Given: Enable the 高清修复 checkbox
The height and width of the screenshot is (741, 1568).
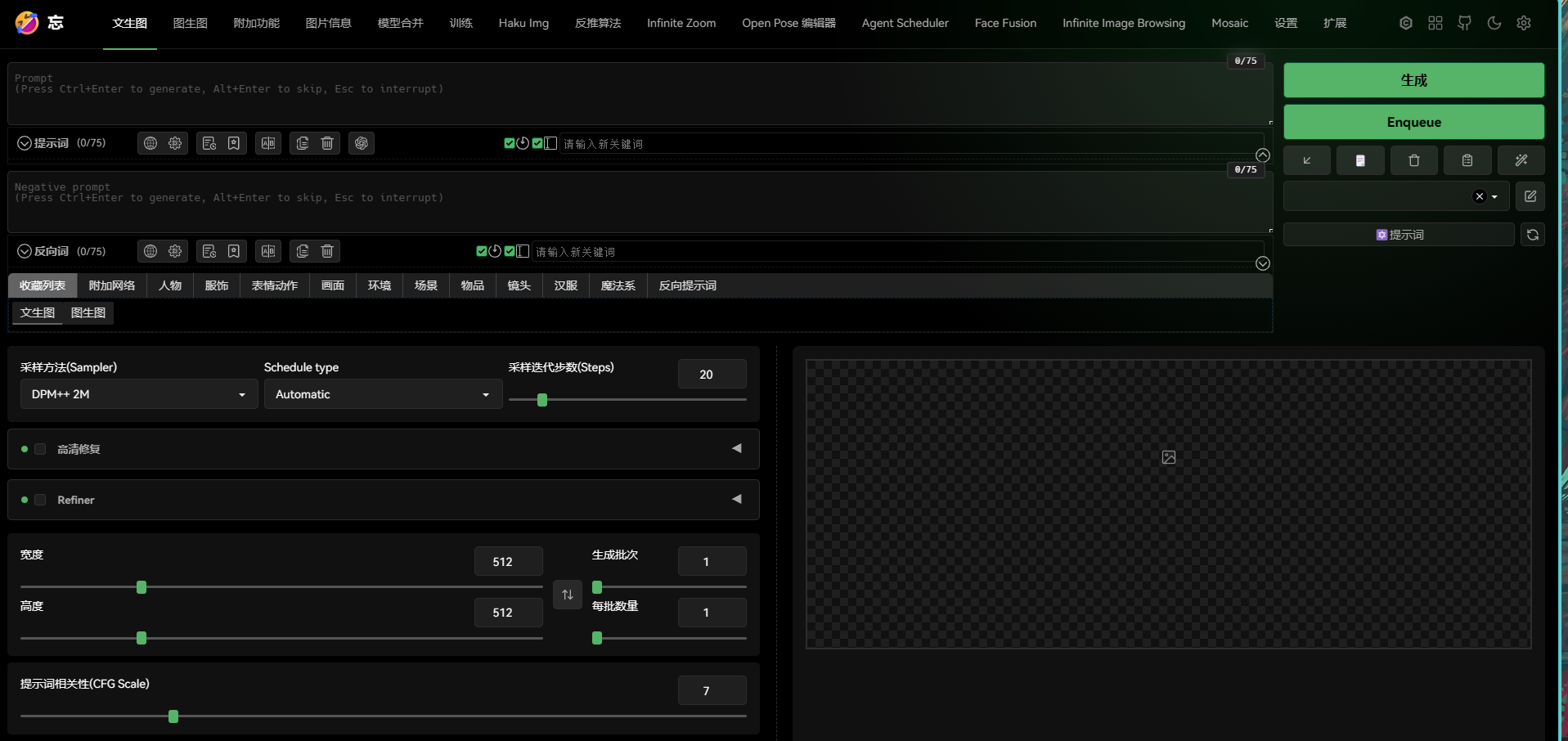Looking at the screenshot, I should tap(40, 449).
